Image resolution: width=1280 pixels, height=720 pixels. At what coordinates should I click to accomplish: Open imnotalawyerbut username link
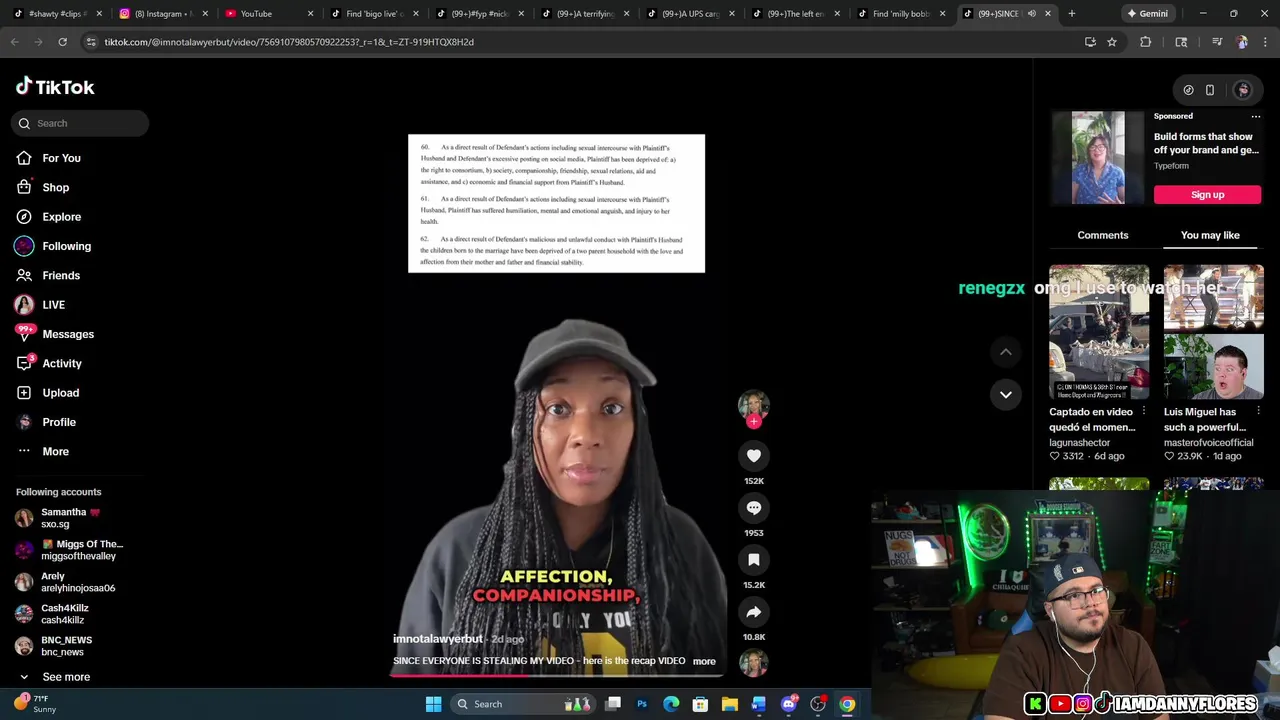point(437,639)
